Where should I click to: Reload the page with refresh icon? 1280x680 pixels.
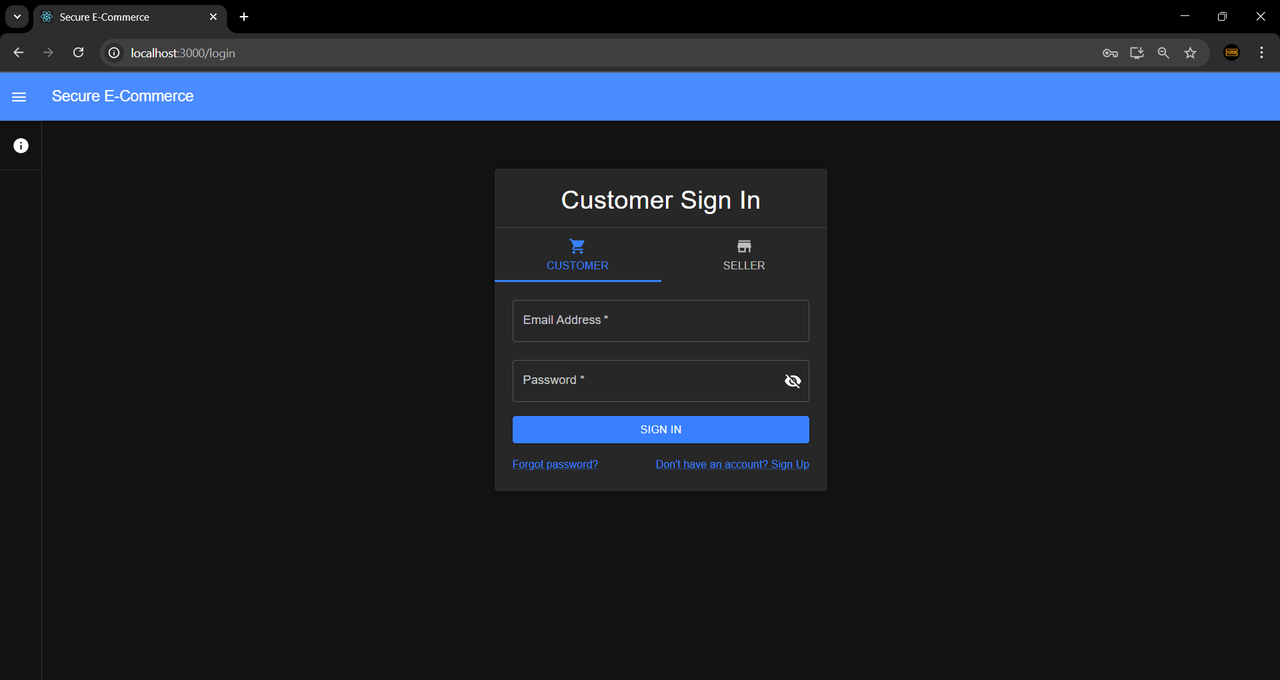coord(78,53)
